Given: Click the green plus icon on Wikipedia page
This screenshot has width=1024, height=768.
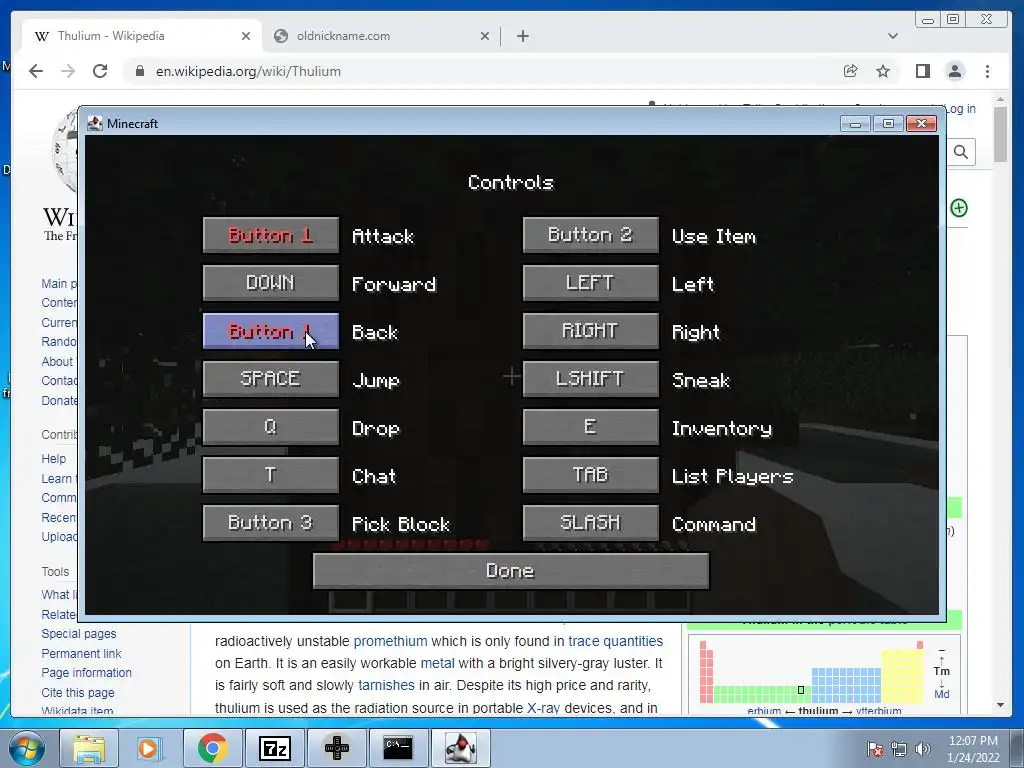Looking at the screenshot, I should pyautogui.click(x=959, y=208).
